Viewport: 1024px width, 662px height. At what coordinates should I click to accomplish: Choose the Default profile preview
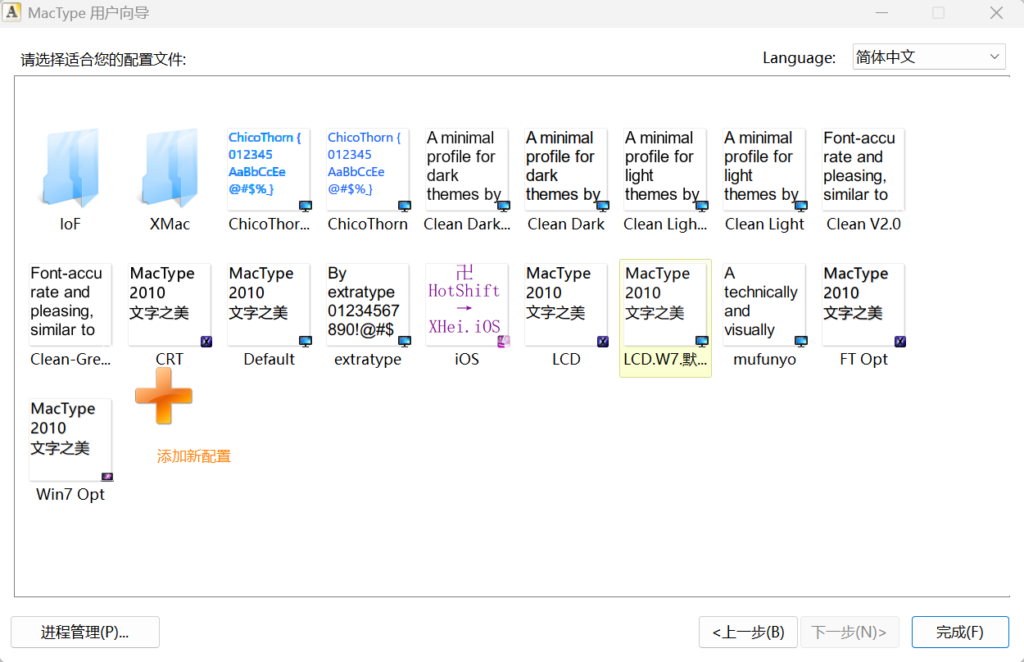(268, 305)
